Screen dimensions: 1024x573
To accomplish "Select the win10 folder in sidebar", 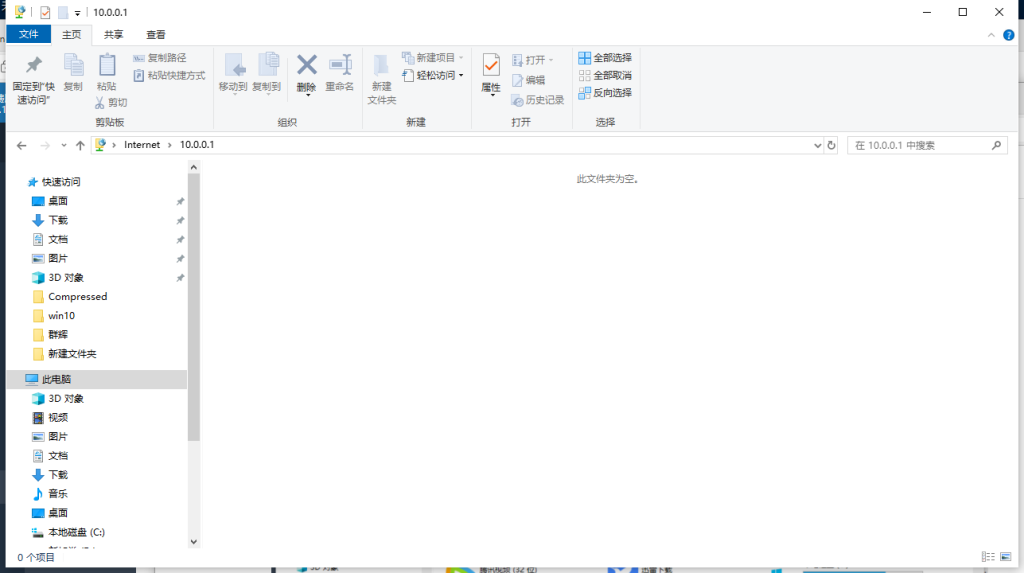I will [x=61, y=316].
